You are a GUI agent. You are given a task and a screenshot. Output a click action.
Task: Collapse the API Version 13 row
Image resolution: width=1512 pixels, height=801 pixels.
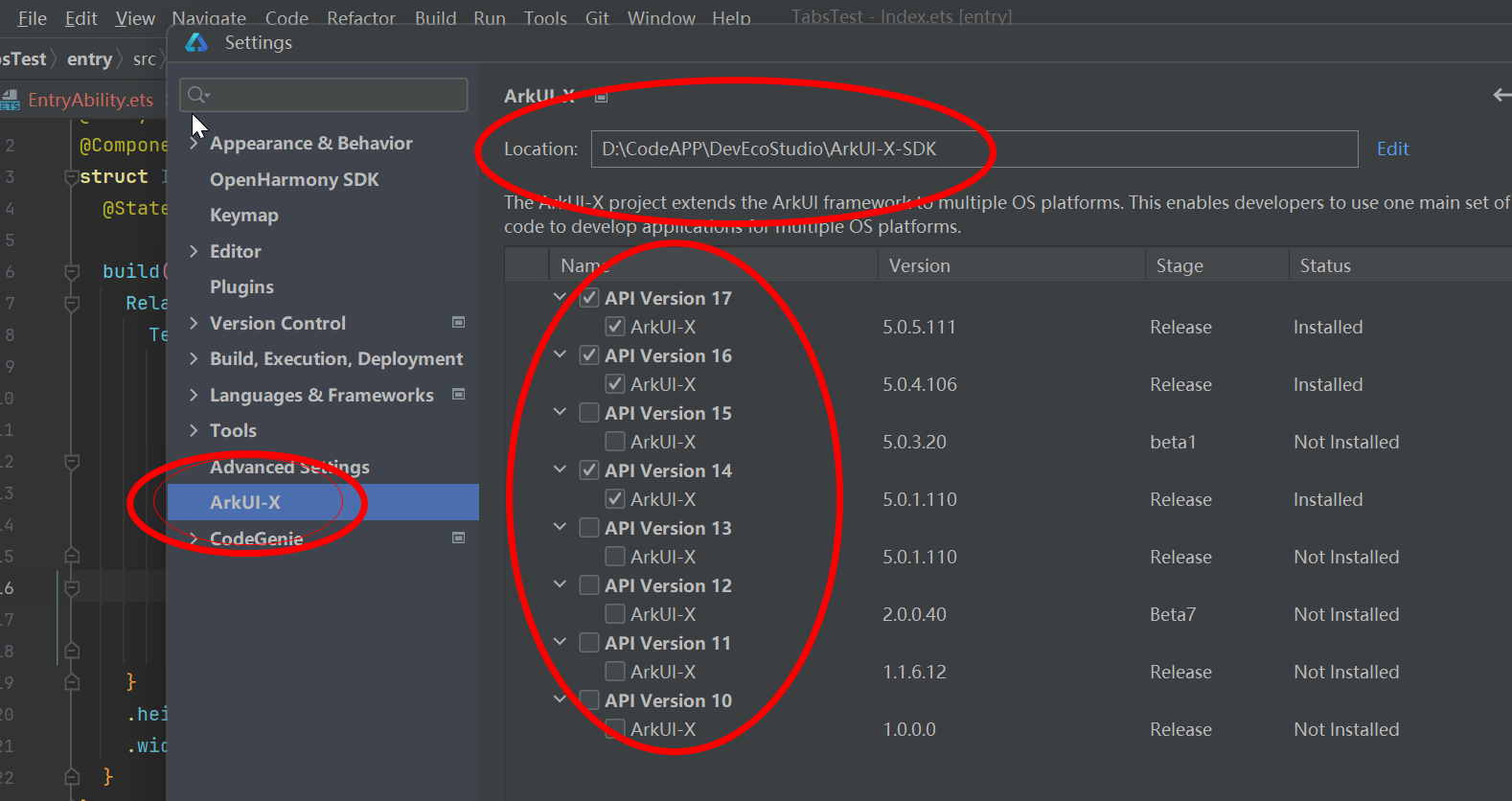click(x=561, y=527)
